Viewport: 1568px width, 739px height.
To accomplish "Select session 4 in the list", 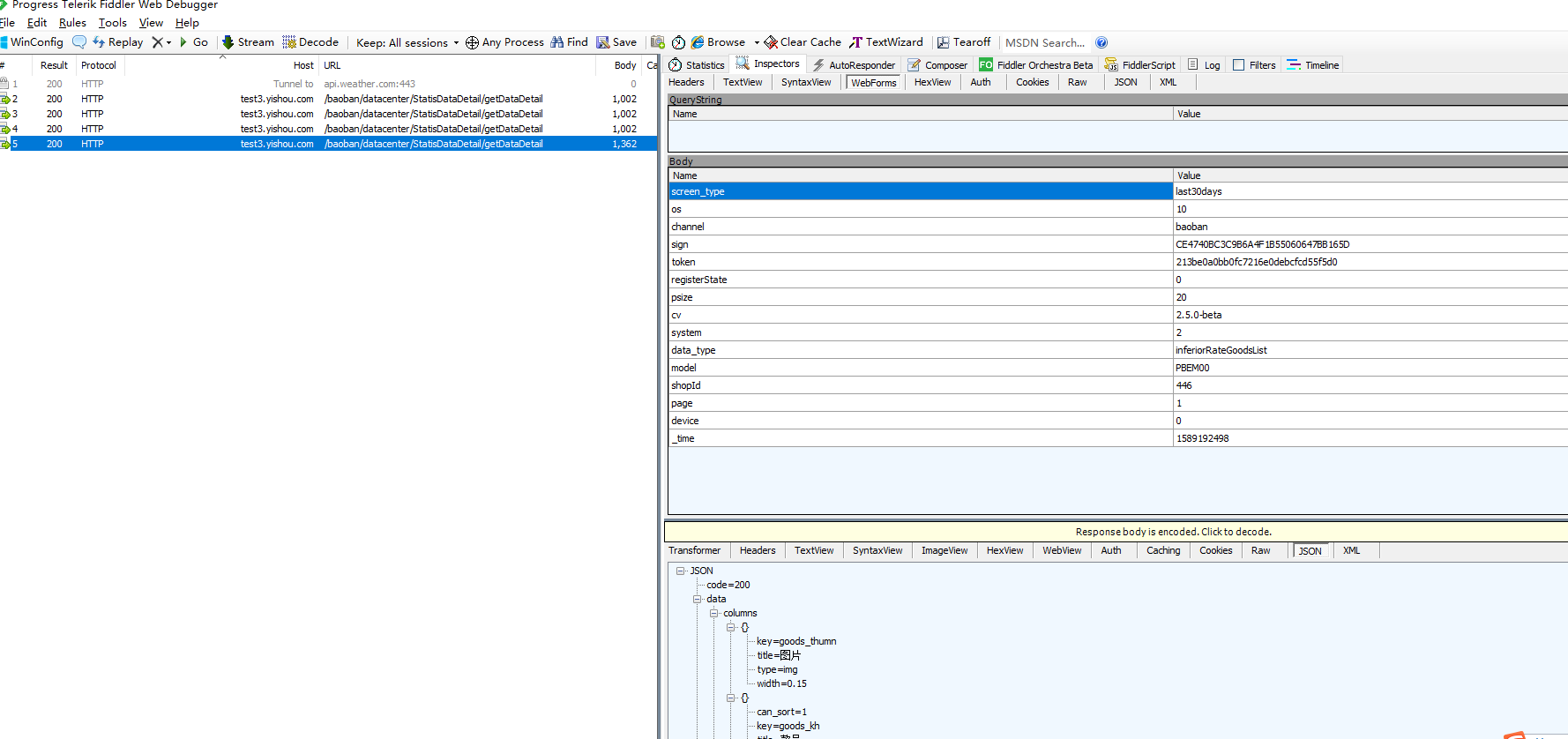I will [328, 129].
